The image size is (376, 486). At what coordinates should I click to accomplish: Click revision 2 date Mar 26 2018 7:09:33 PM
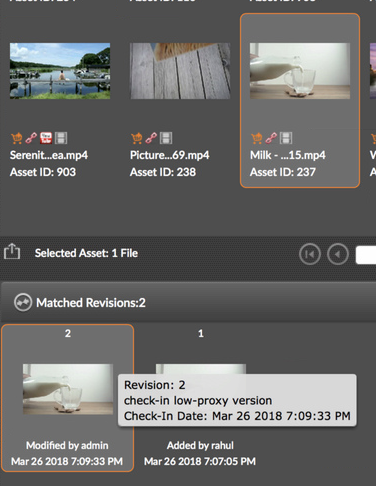pos(67,461)
